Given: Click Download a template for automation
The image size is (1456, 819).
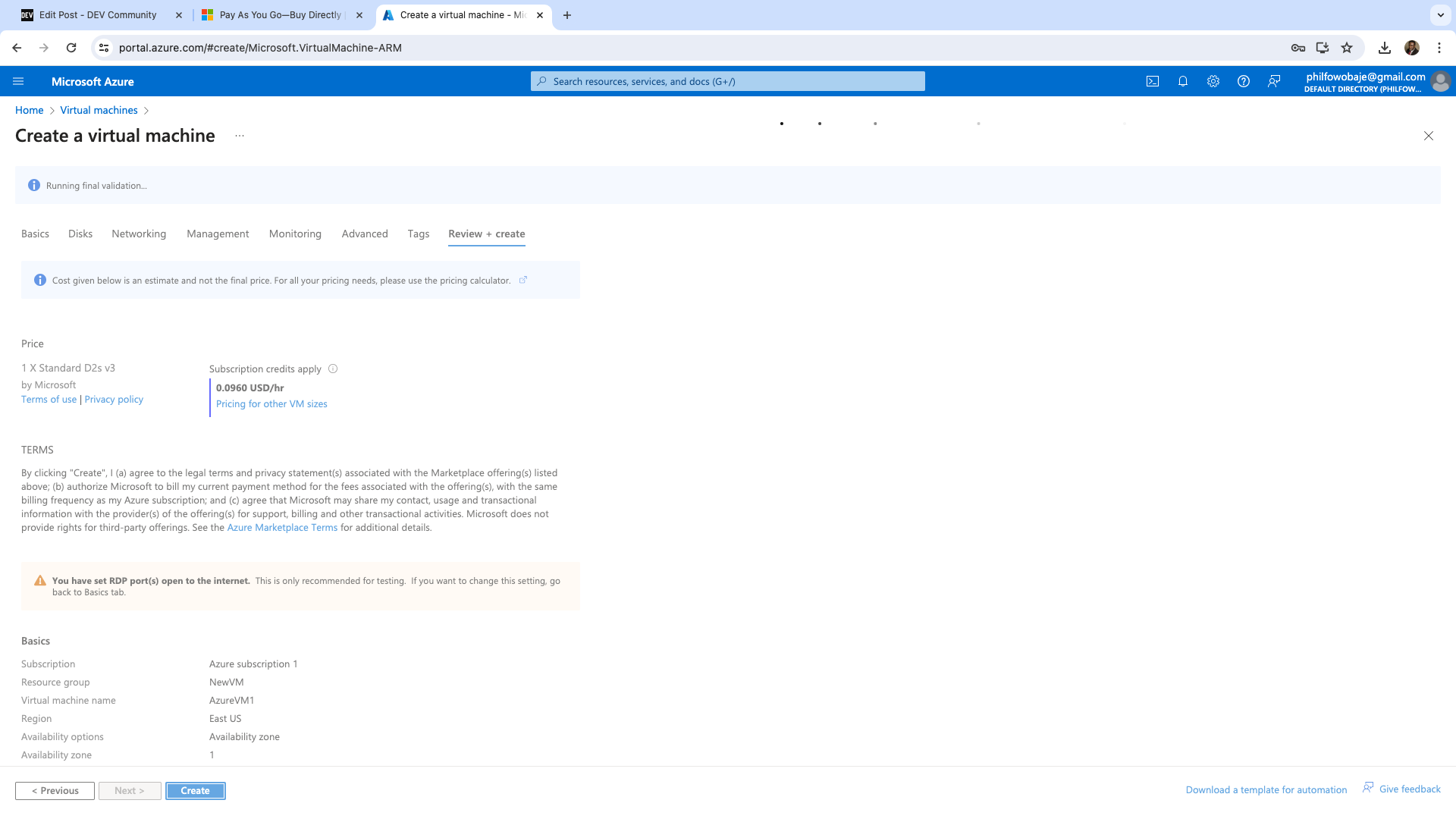Looking at the screenshot, I should pos(1266,789).
